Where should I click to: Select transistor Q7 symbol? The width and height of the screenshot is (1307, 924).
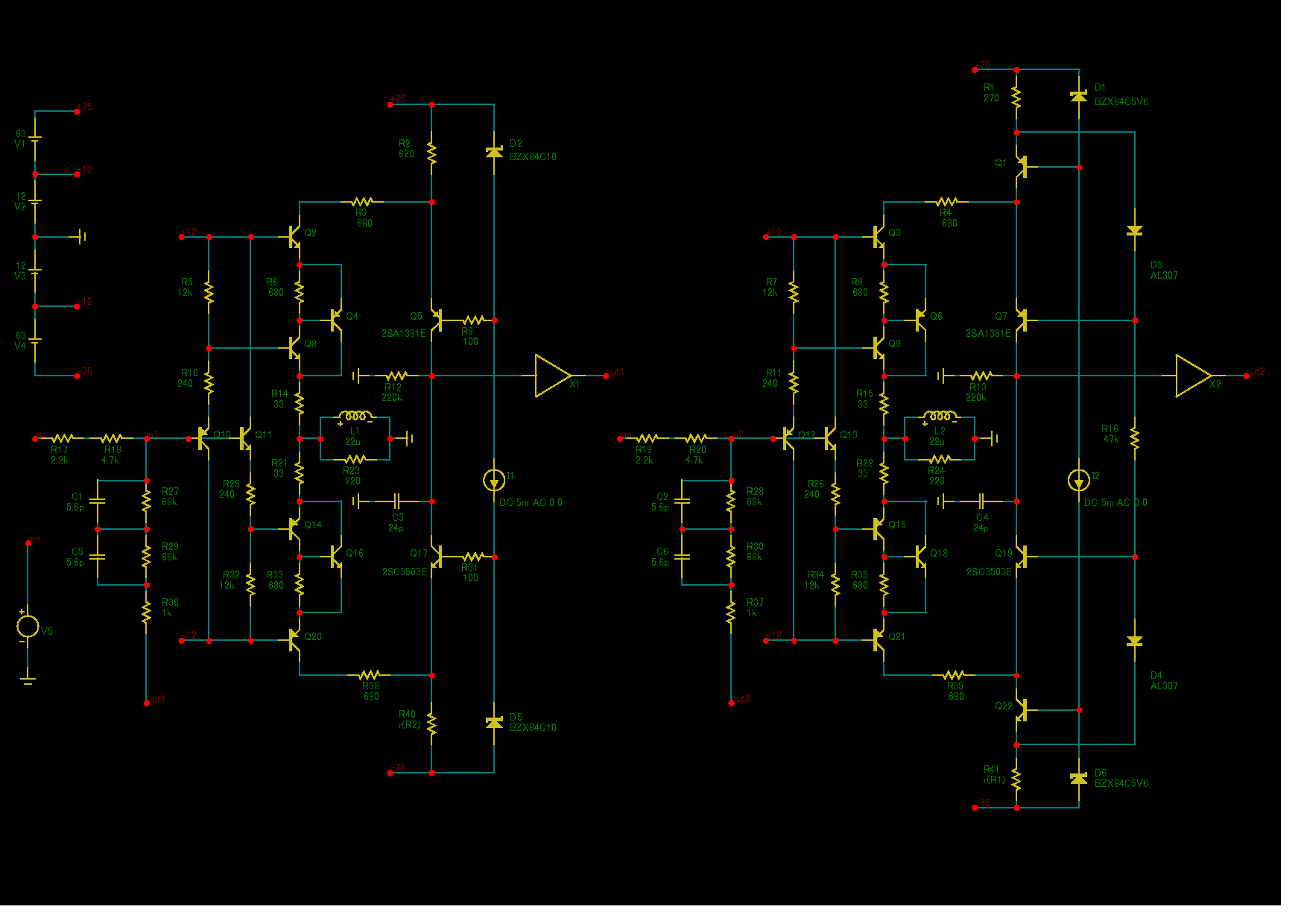pos(1022,320)
